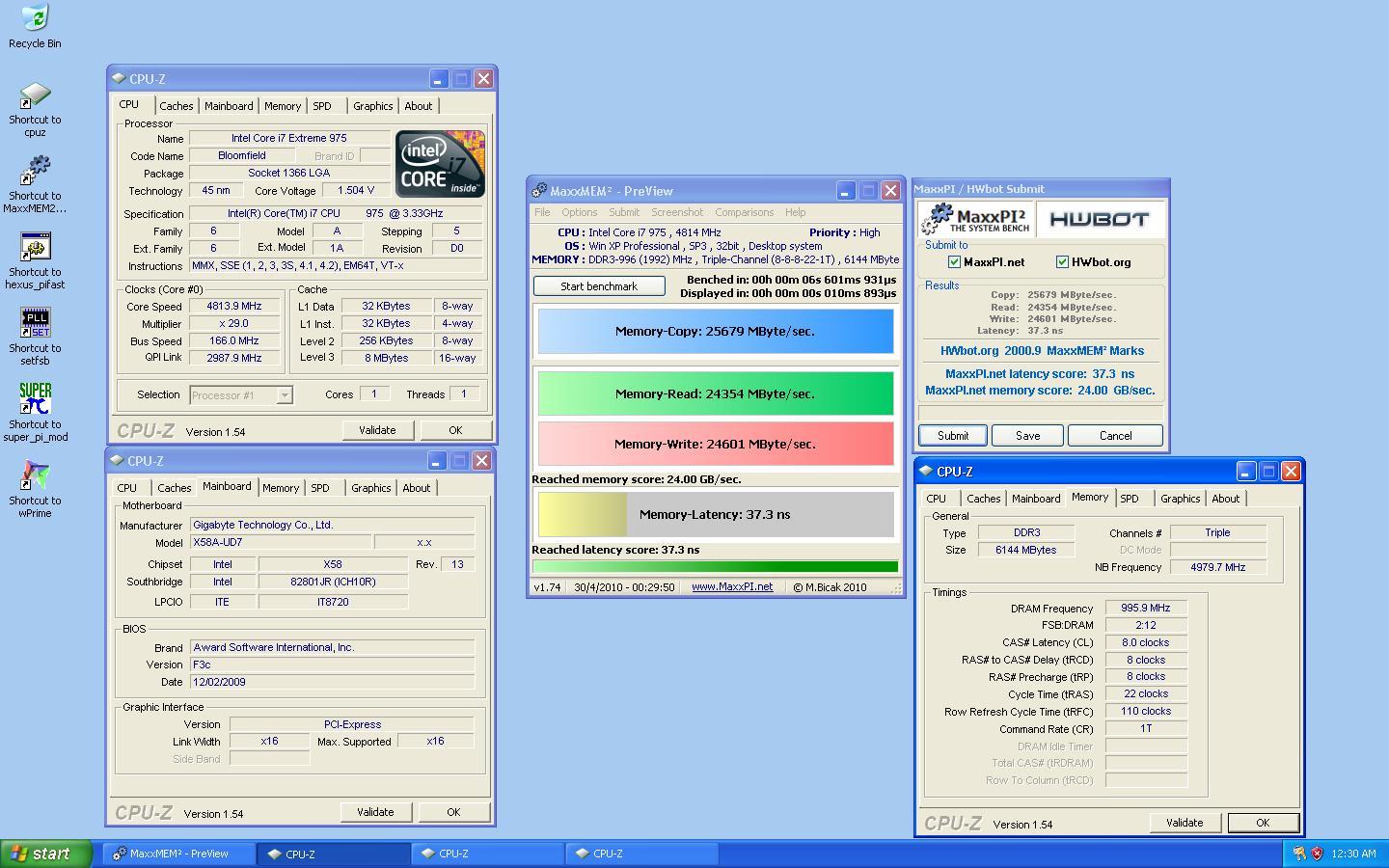
Task: Click the motherboard model X58A-UD7 field
Action: point(281,543)
